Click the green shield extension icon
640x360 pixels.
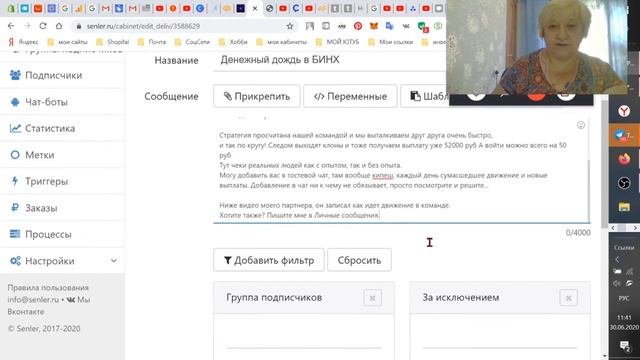[422, 26]
